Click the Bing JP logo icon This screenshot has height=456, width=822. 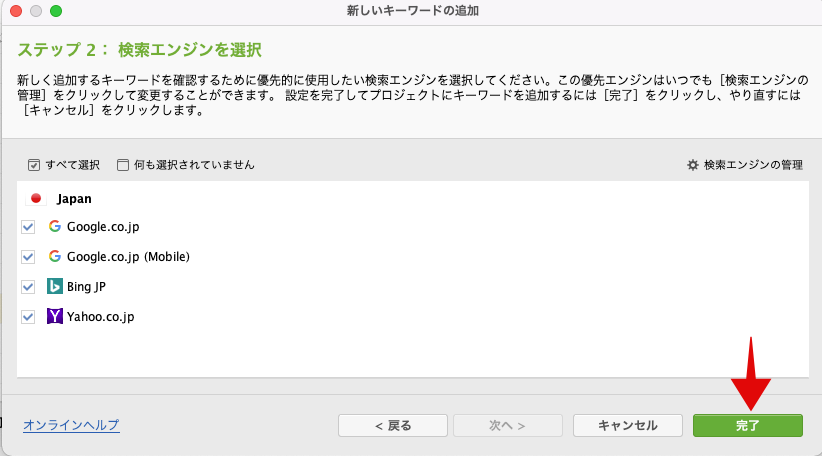tap(55, 286)
